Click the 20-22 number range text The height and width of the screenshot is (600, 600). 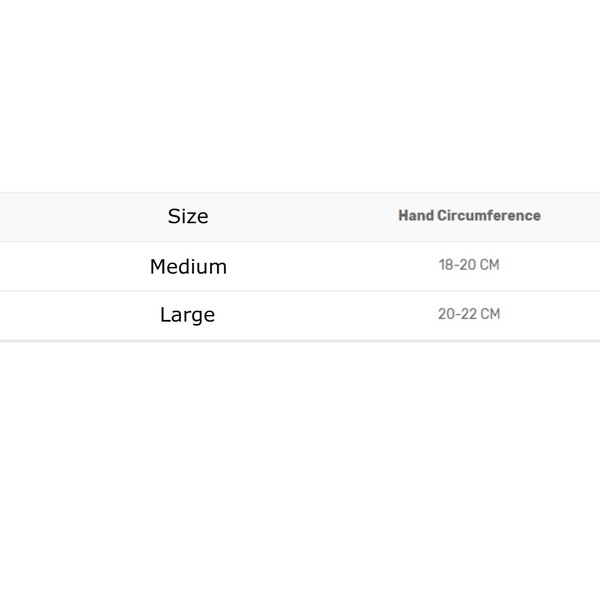point(458,314)
